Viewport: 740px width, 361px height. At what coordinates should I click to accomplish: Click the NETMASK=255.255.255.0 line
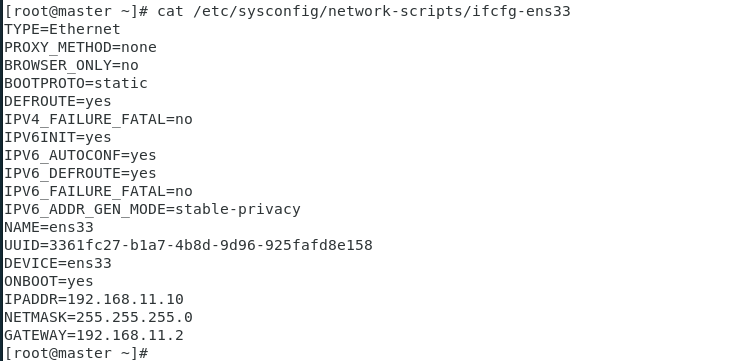(98, 317)
